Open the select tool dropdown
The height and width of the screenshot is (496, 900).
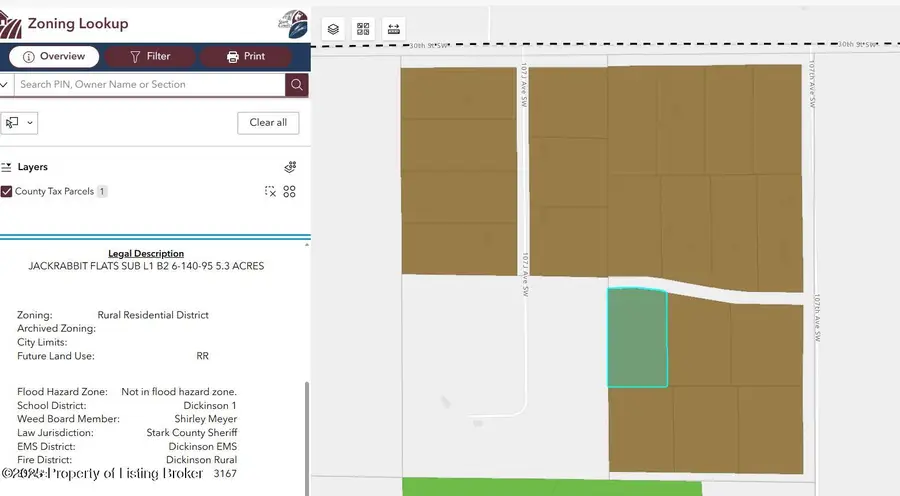[20, 123]
